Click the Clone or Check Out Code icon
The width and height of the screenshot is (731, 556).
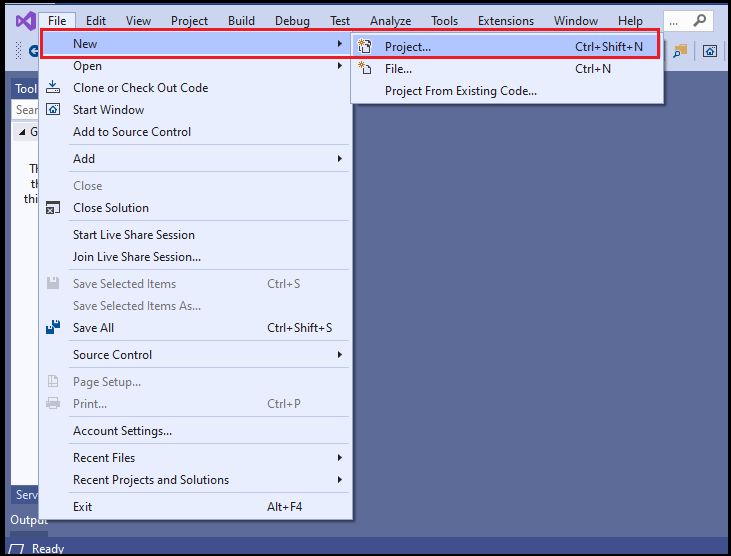click(53, 87)
